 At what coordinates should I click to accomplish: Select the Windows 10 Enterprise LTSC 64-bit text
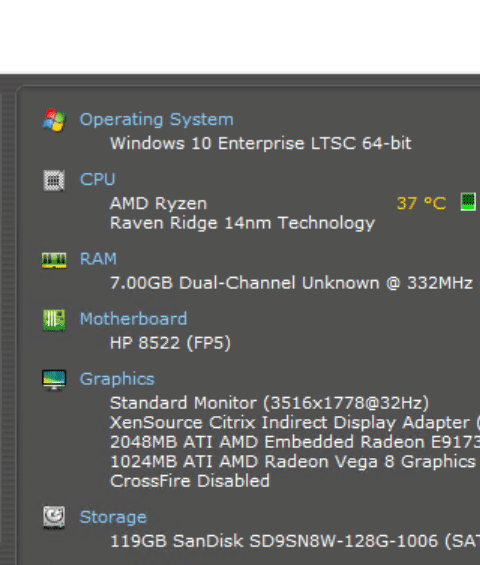coord(261,143)
